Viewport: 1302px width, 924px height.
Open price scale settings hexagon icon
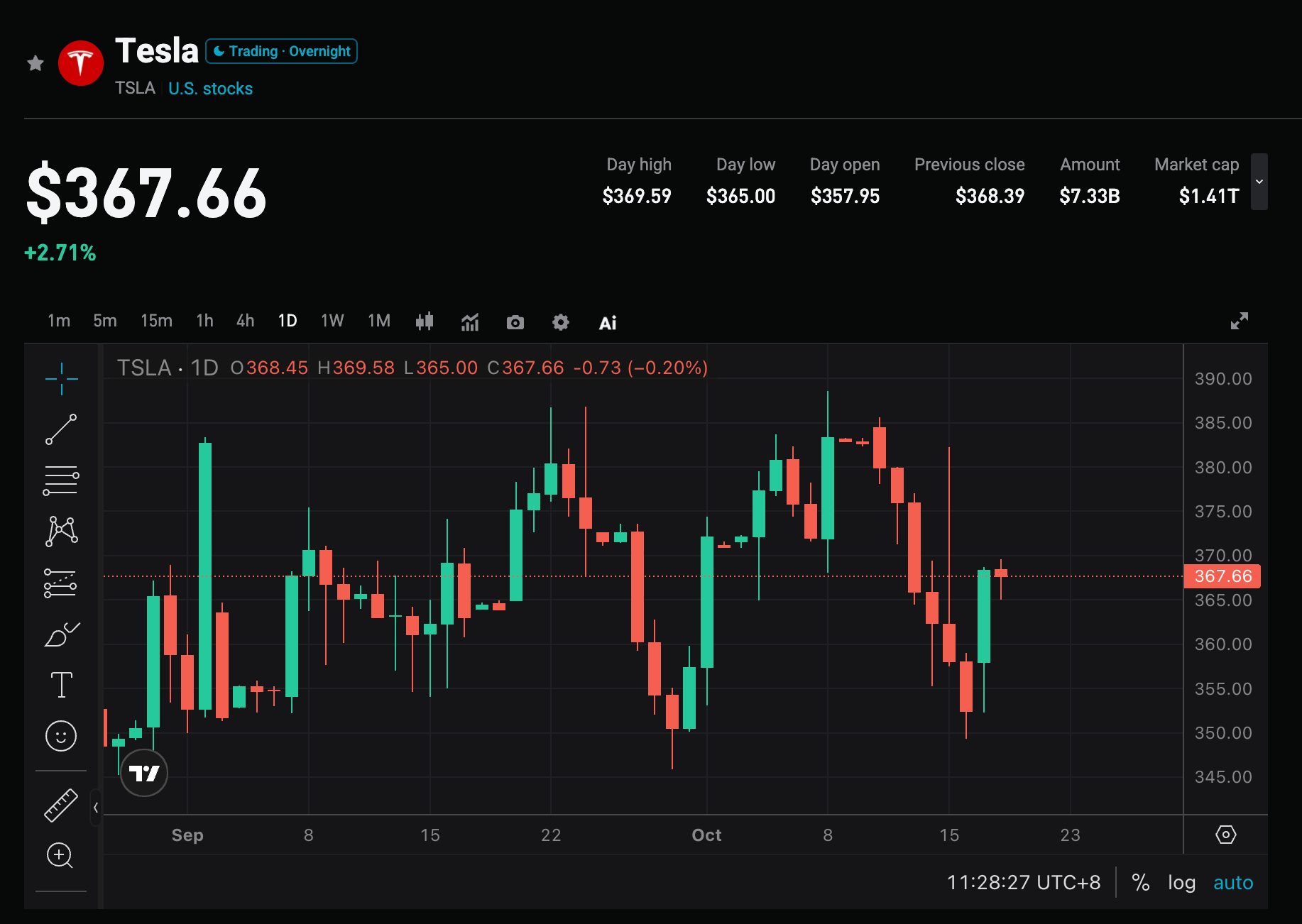[1226, 835]
